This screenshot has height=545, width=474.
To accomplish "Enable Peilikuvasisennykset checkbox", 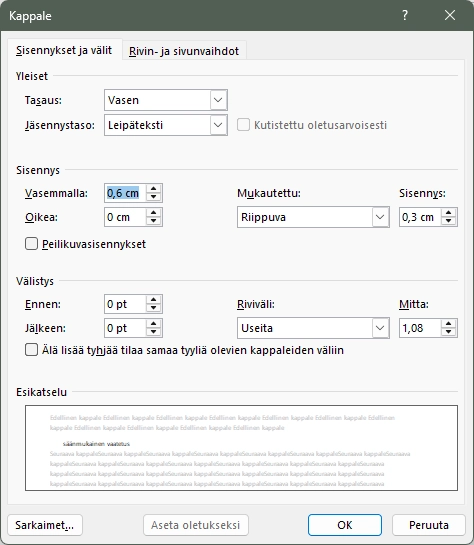I will coord(31,244).
